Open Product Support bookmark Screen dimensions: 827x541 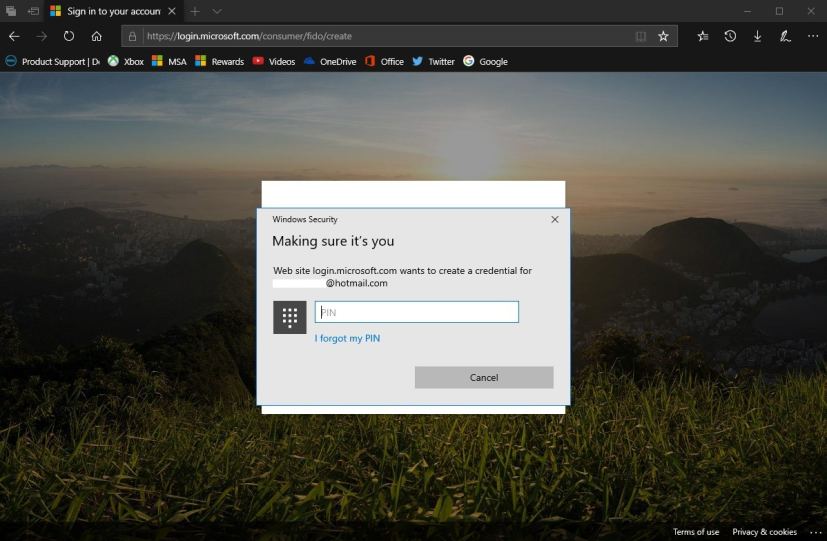52,62
